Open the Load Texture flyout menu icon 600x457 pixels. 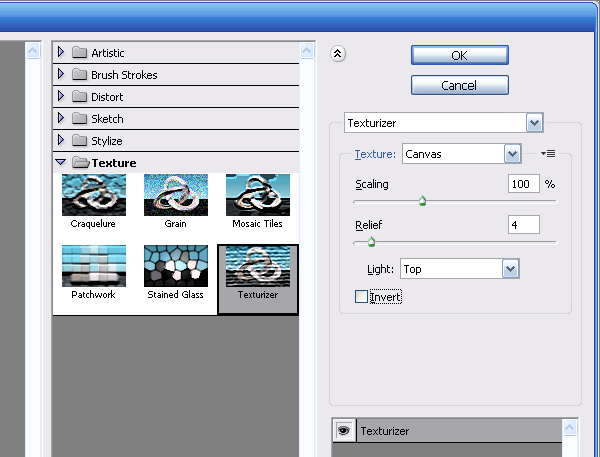pos(548,153)
